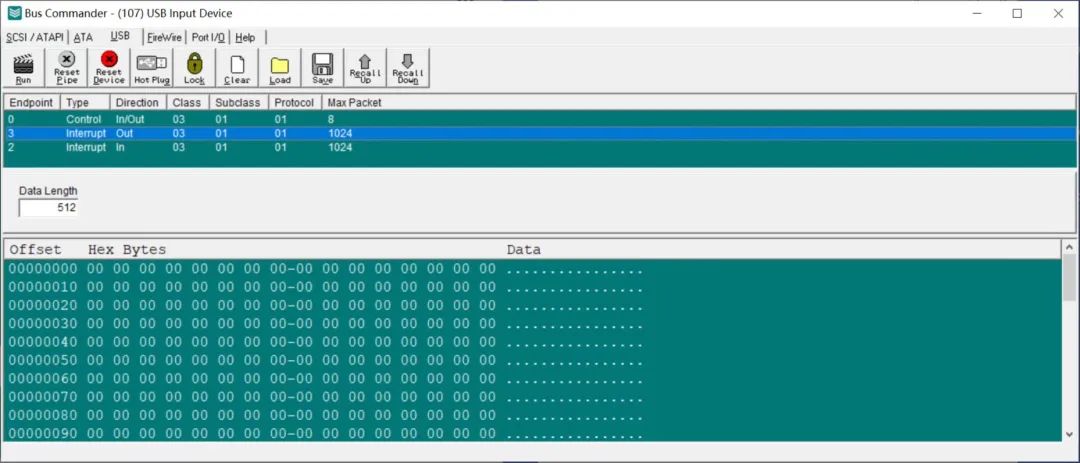The height and width of the screenshot is (463, 1080).
Task: Click the hex row at offset 00000090
Action: (532, 433)
